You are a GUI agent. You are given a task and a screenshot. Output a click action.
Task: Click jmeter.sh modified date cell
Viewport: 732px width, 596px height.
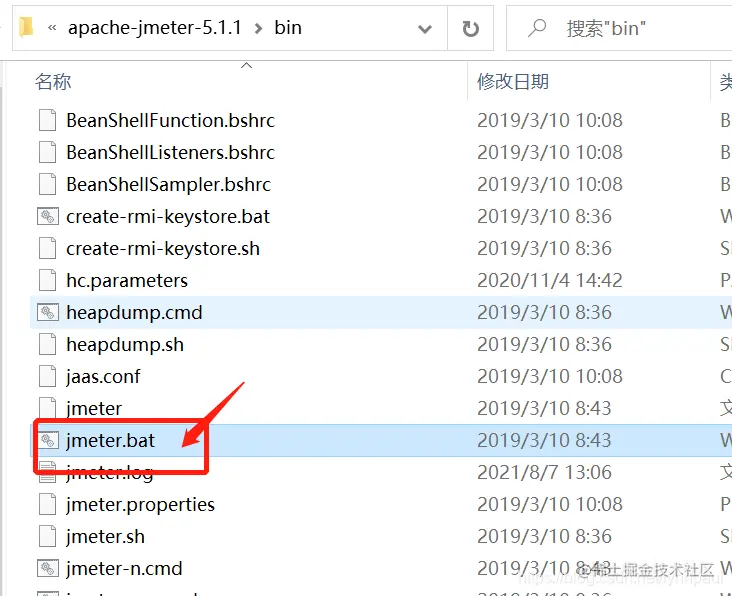[544, 536]
